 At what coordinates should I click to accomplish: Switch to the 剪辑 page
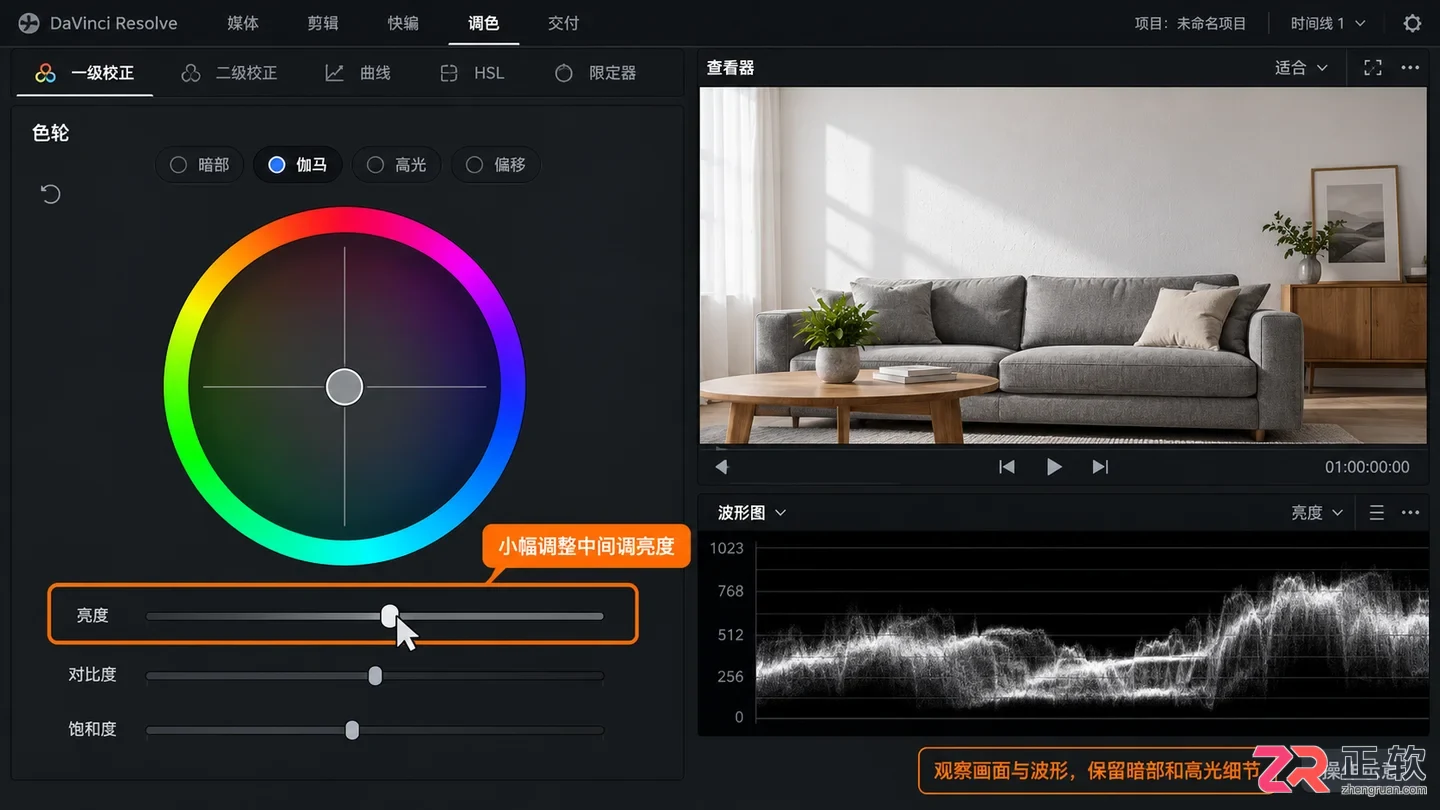point(323,23)
